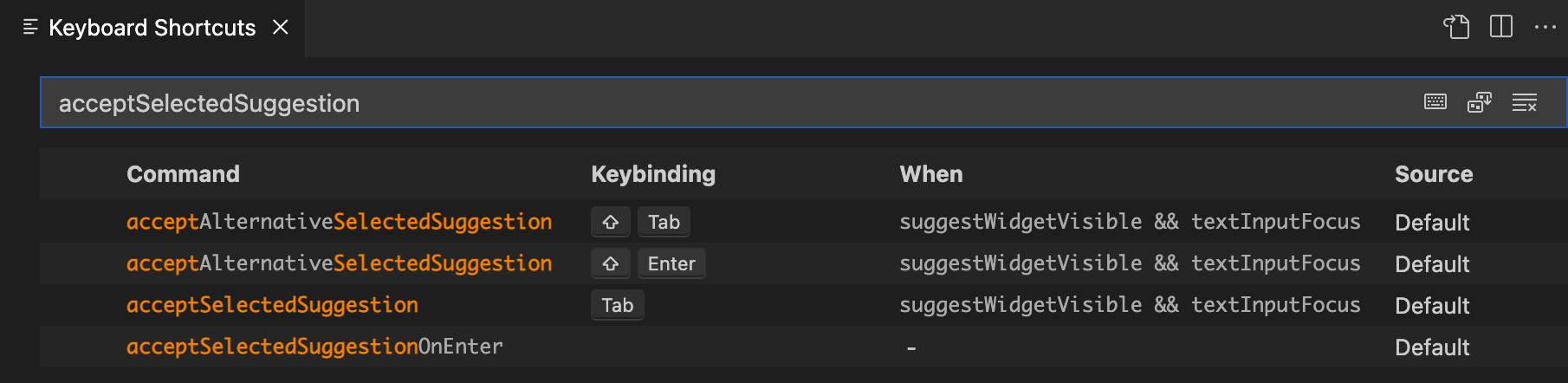Select the Keyboard Shortcuts tab
Screen dimensions: 1568x383
coord(152,28)
